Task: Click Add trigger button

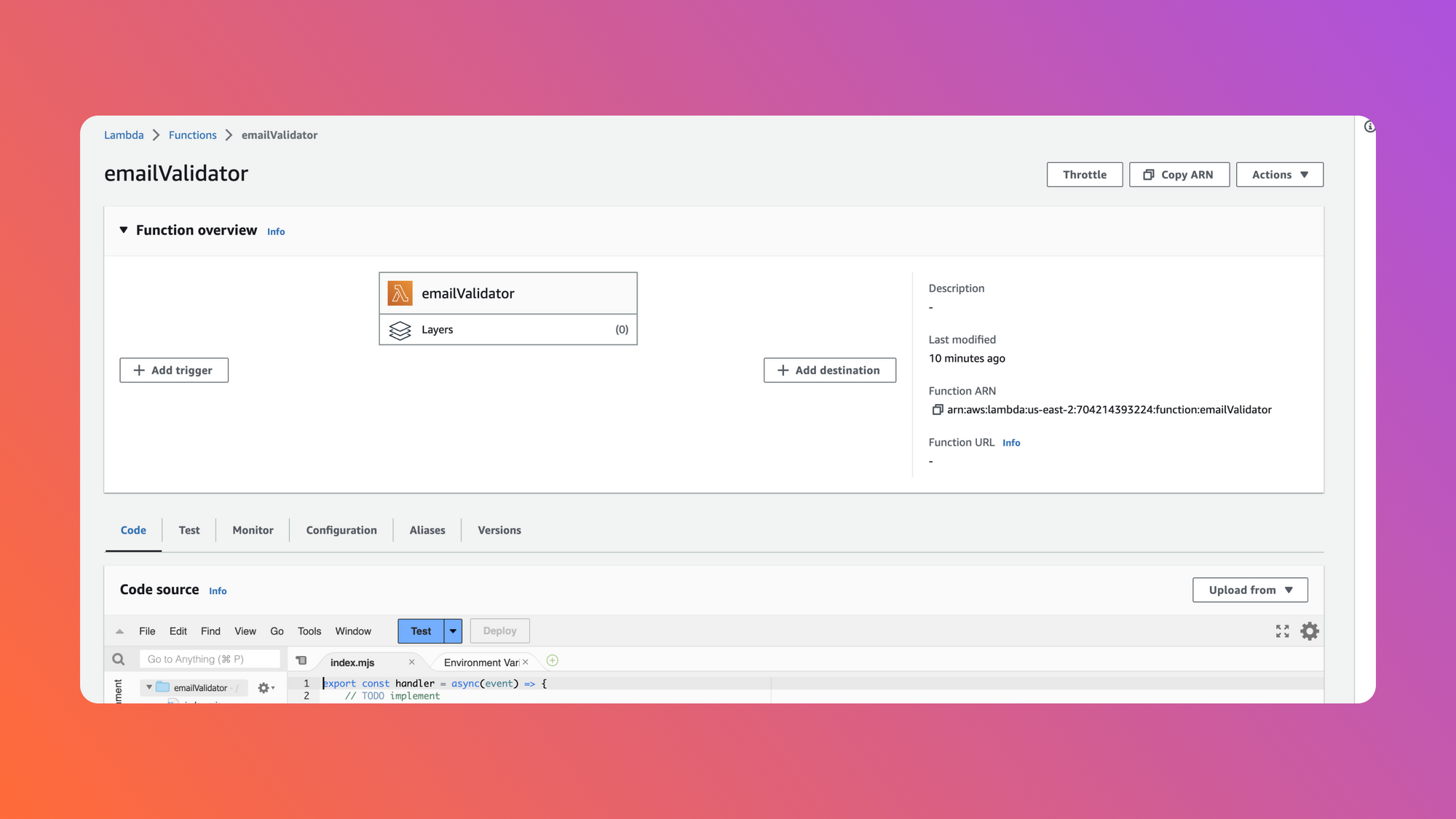Action: tap(174, 371)
